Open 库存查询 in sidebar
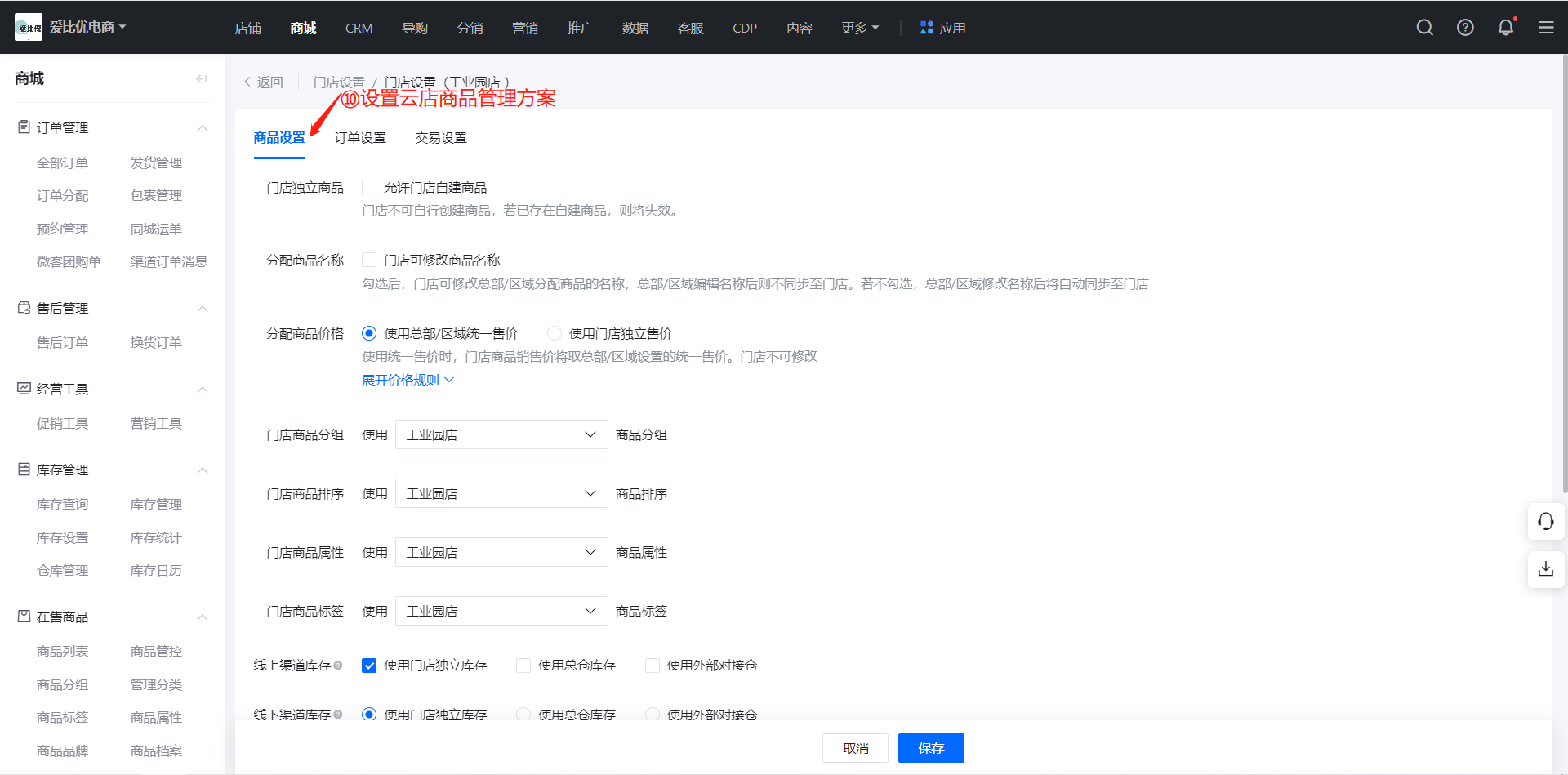The image size is (1568, 775). point(62,504)
